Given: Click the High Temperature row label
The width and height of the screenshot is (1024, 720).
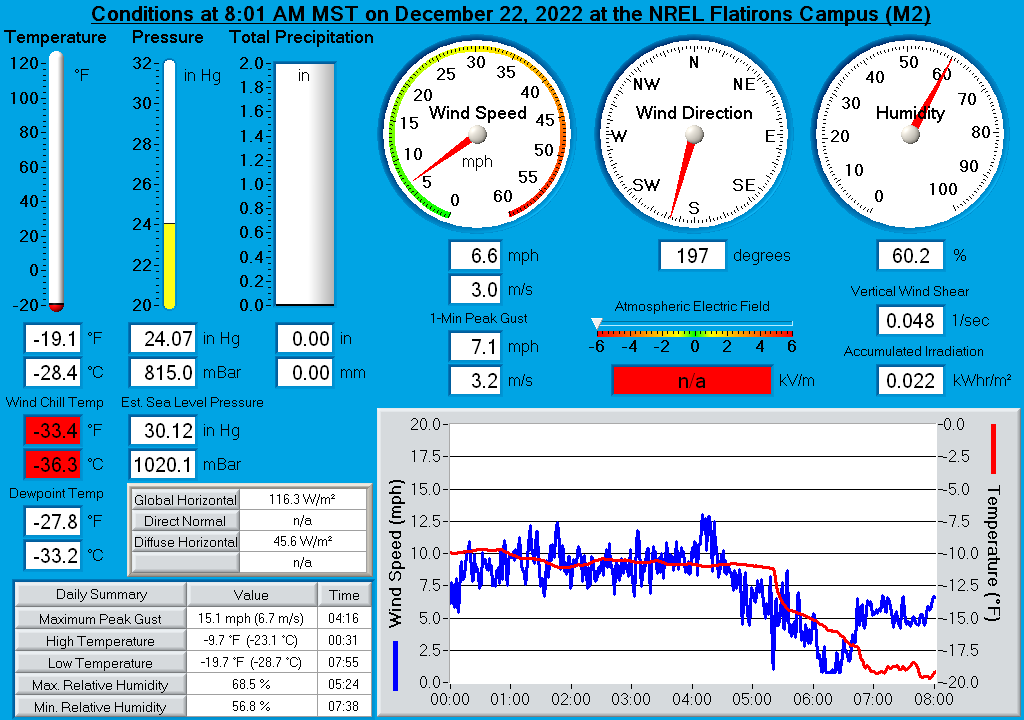Looking at the screenshot, I should [101, 641].
